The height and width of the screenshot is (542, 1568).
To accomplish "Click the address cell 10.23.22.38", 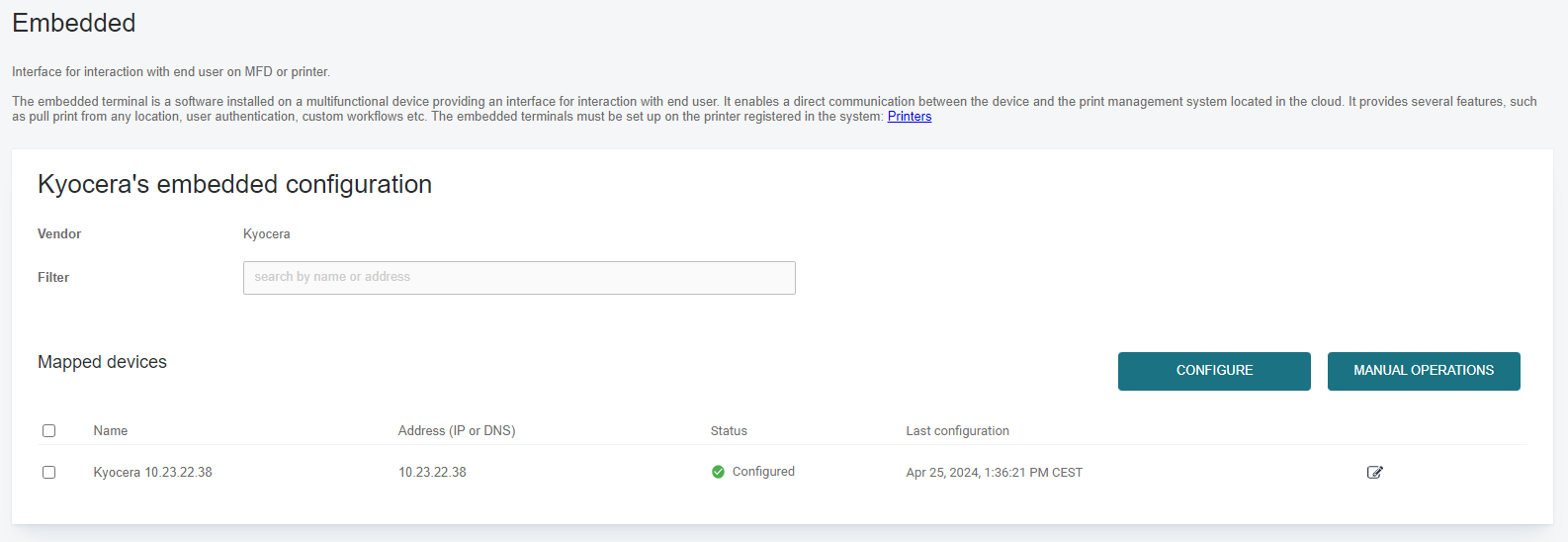I will pyautogui.click(x=432, y=473).
